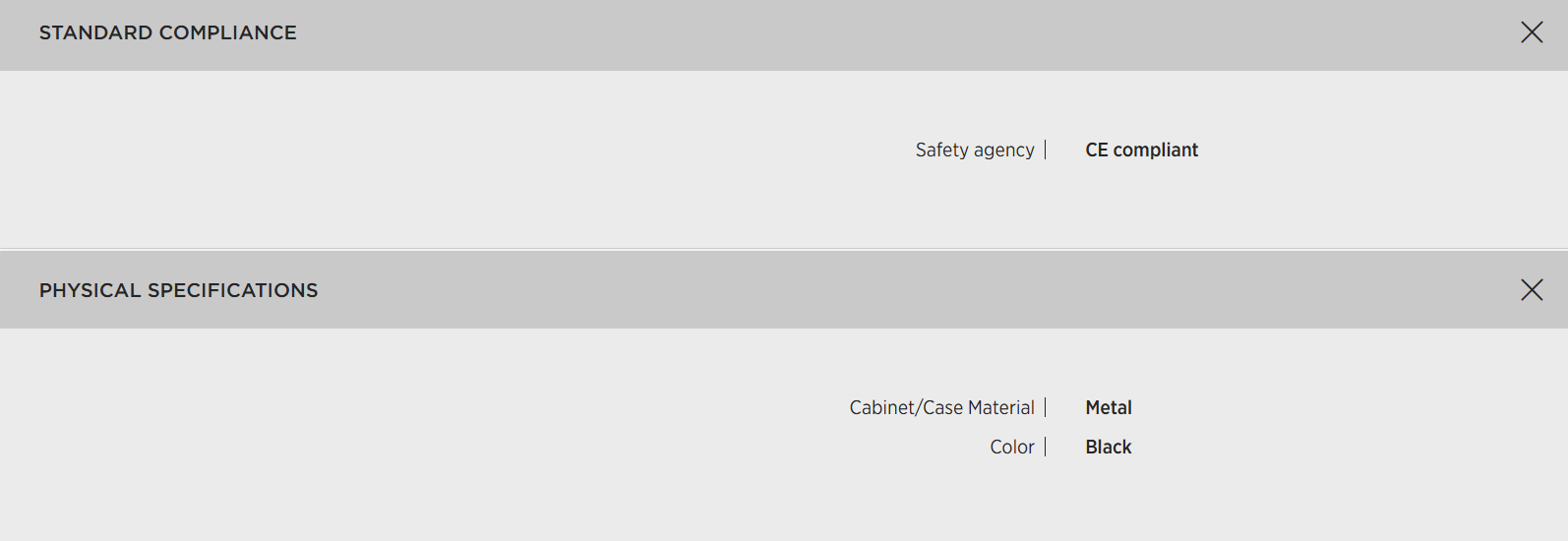
Task: Click the word compliant after CE
Action: pyautogui.click(x=1156, y=150)
